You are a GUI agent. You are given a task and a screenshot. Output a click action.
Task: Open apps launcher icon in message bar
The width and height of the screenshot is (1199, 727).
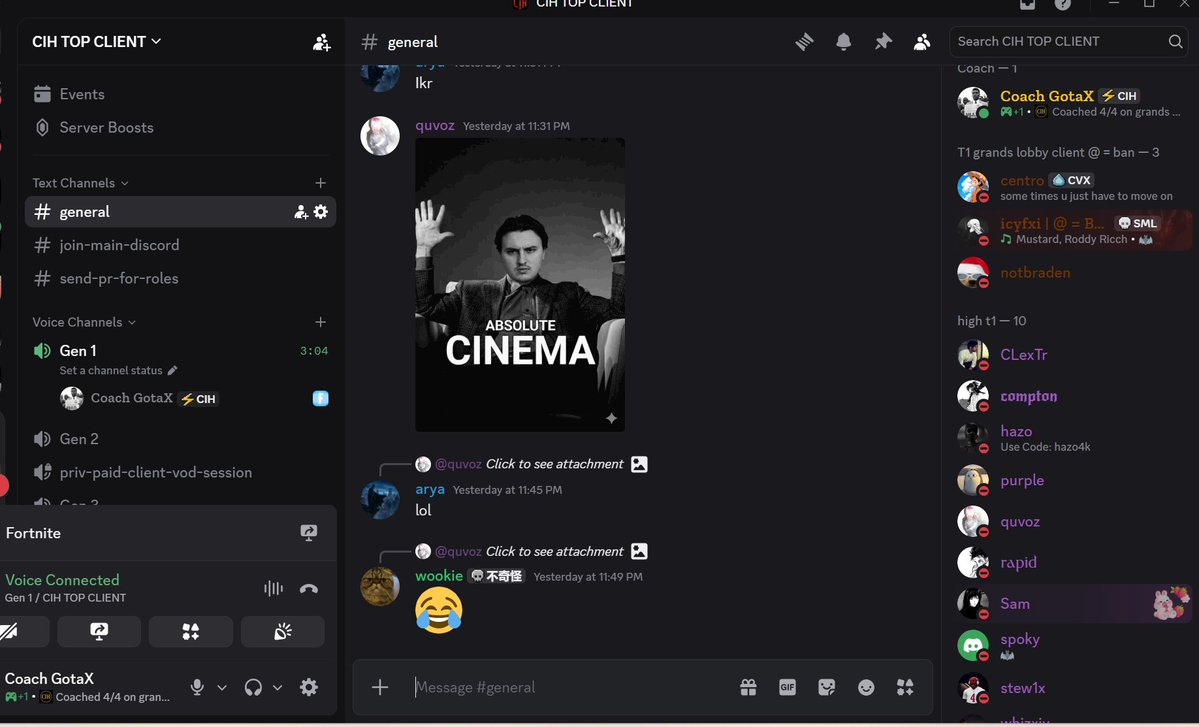coord(905,687)
